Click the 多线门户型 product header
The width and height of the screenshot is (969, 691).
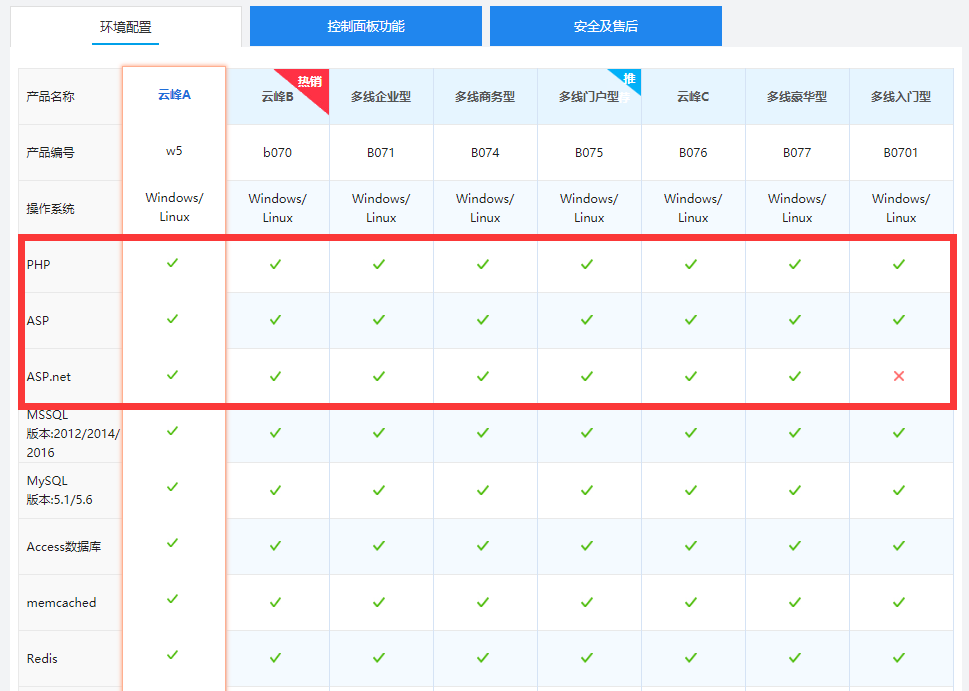pos(589,97)
